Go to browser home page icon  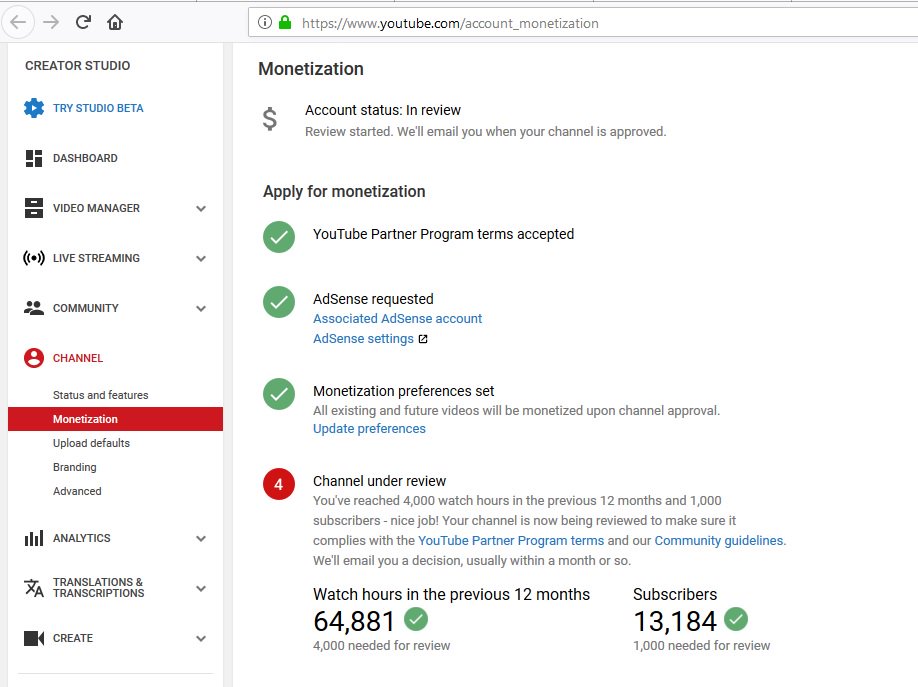pos(115,22)
